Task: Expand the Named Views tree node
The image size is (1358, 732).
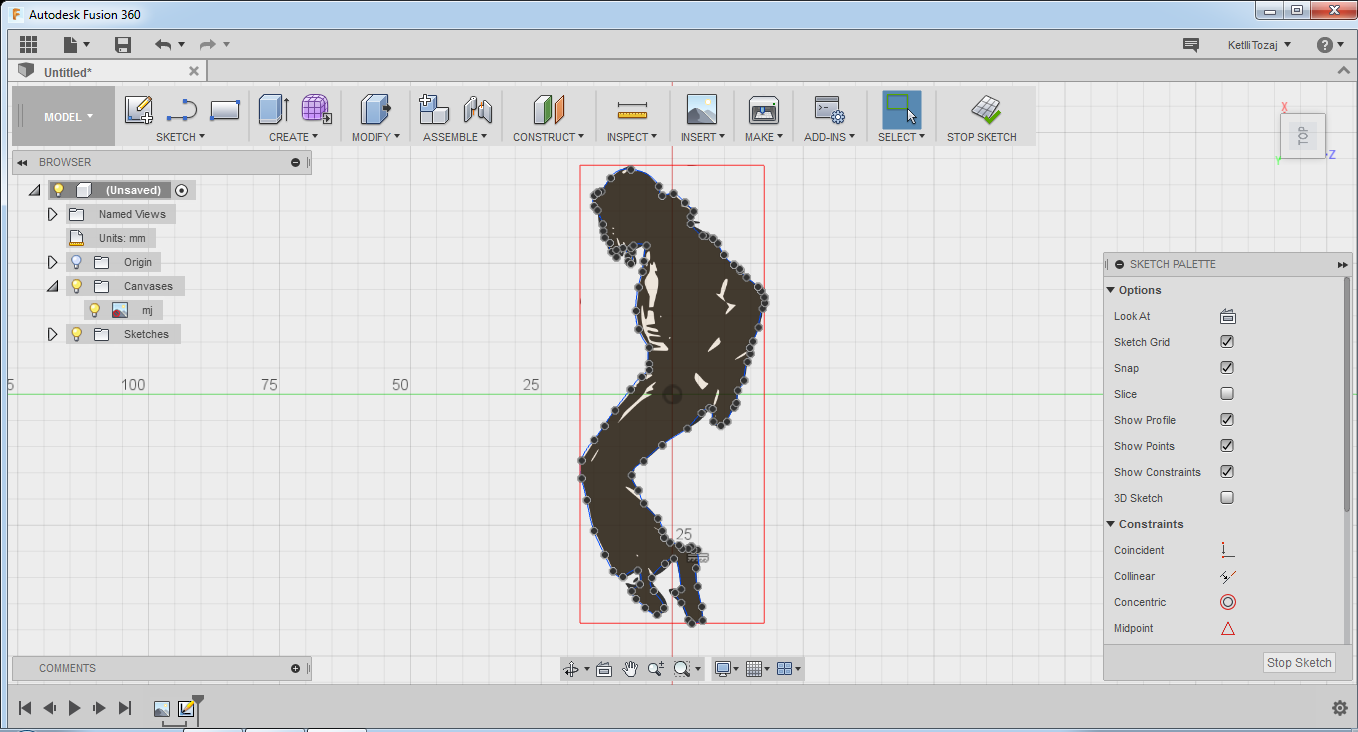Action: tap(53, 214)
